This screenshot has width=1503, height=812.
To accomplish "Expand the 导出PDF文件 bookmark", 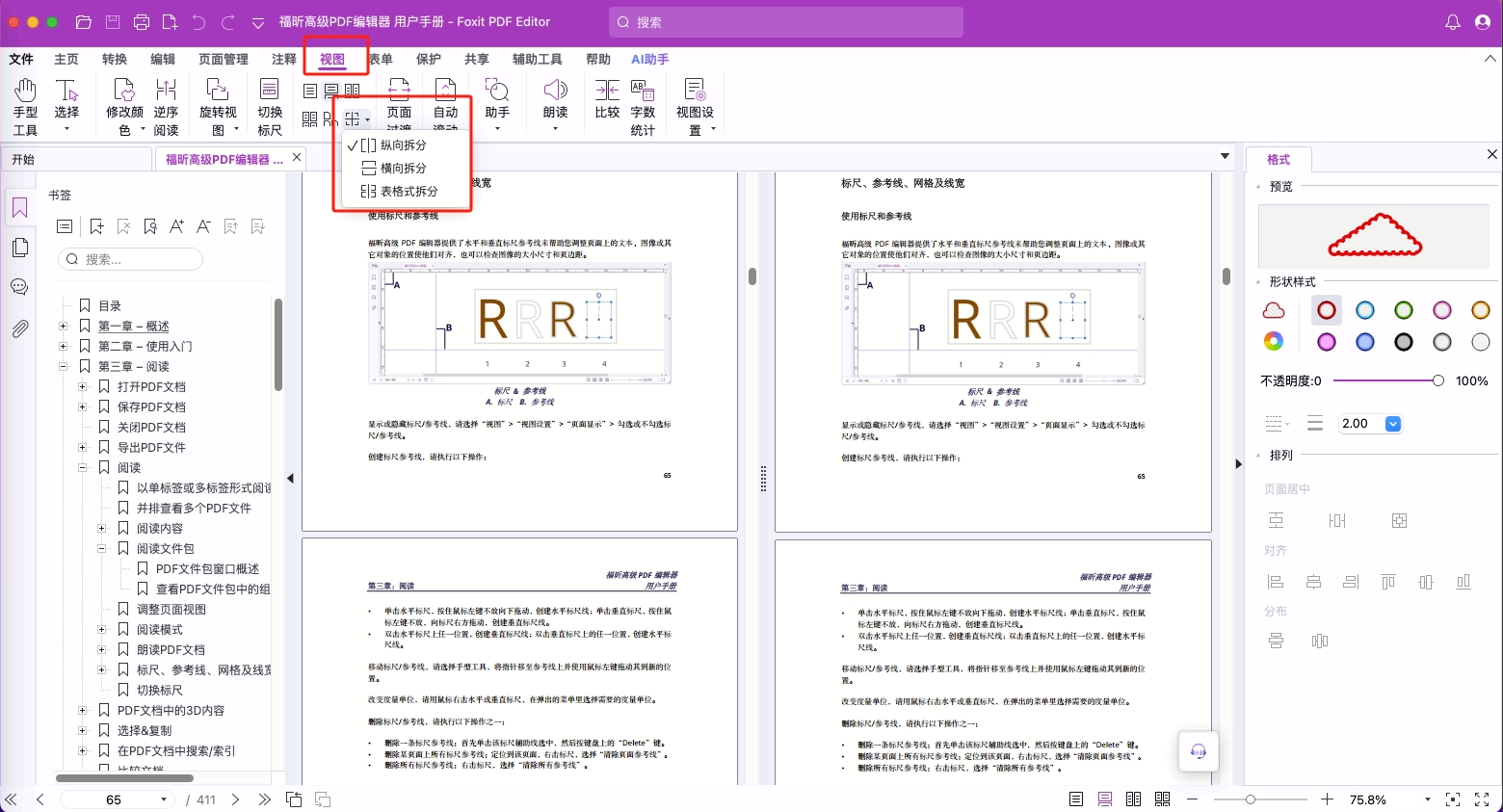I will 83,447.
